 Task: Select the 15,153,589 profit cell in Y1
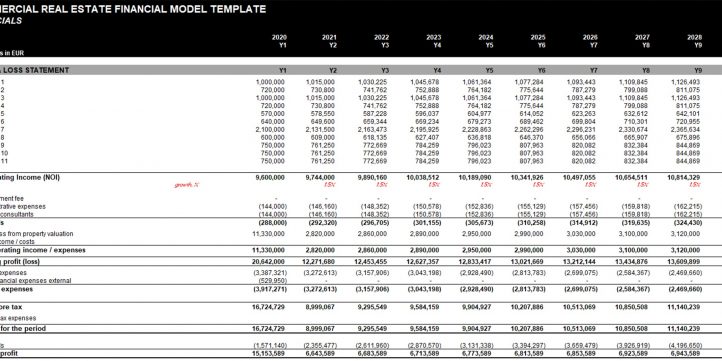(270, 353)
